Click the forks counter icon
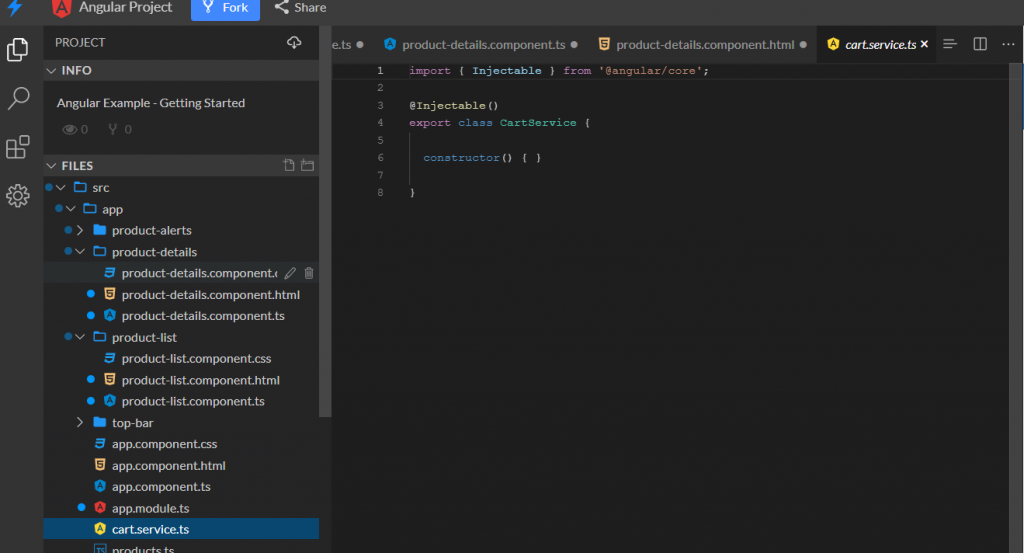 click(113, 129)
